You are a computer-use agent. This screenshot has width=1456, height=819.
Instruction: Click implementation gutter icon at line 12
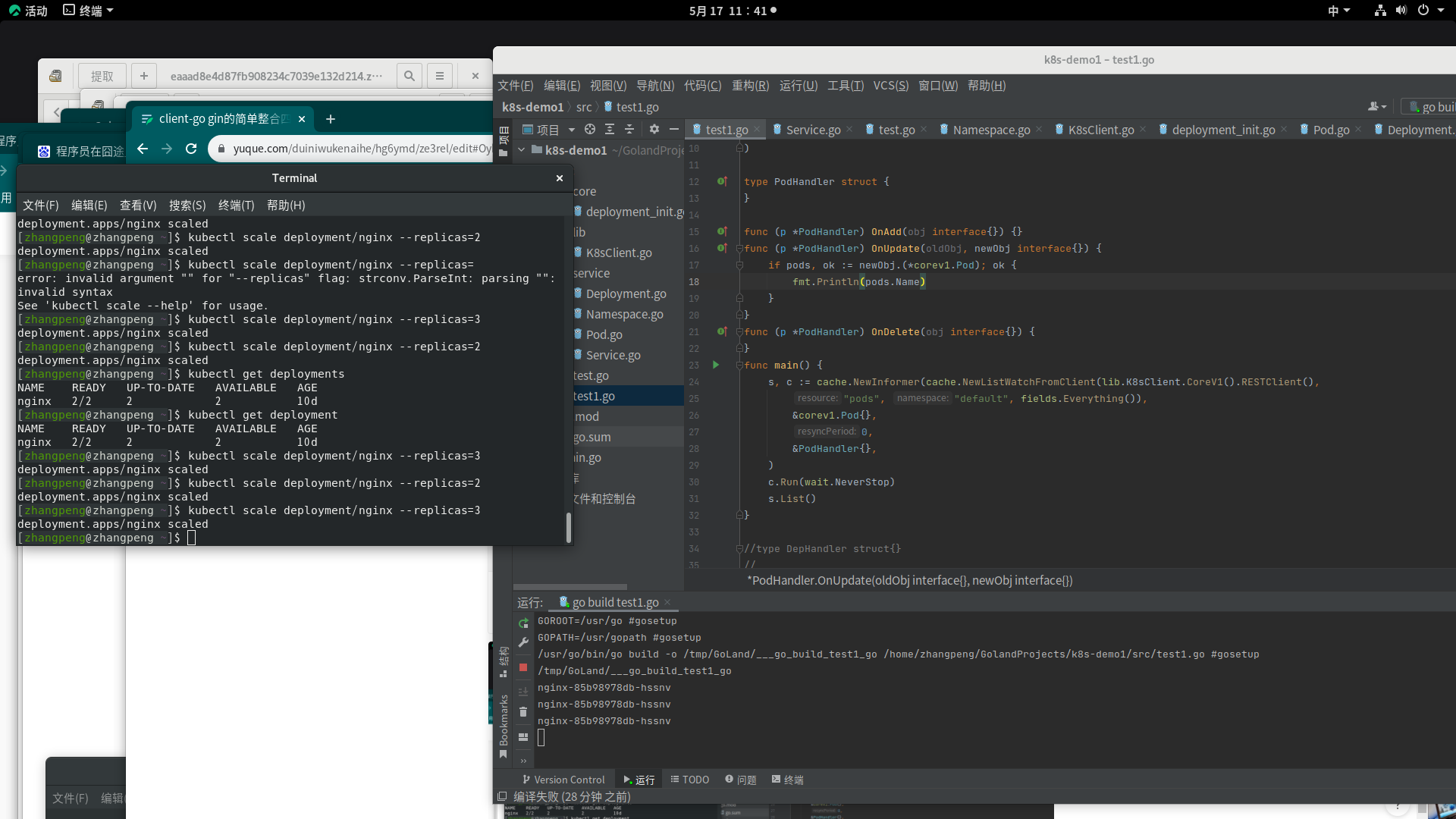coord(722,181)
